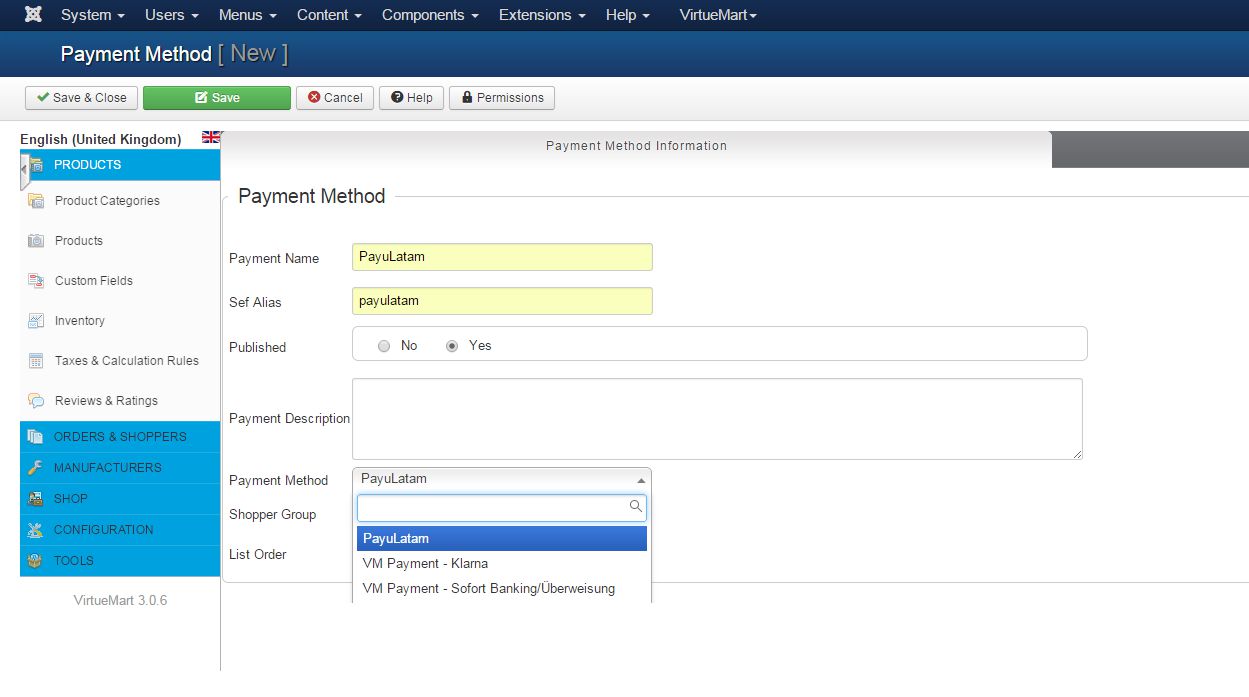Click the Inventory chart icon
1249x697 pixels.
pos(36,321)
